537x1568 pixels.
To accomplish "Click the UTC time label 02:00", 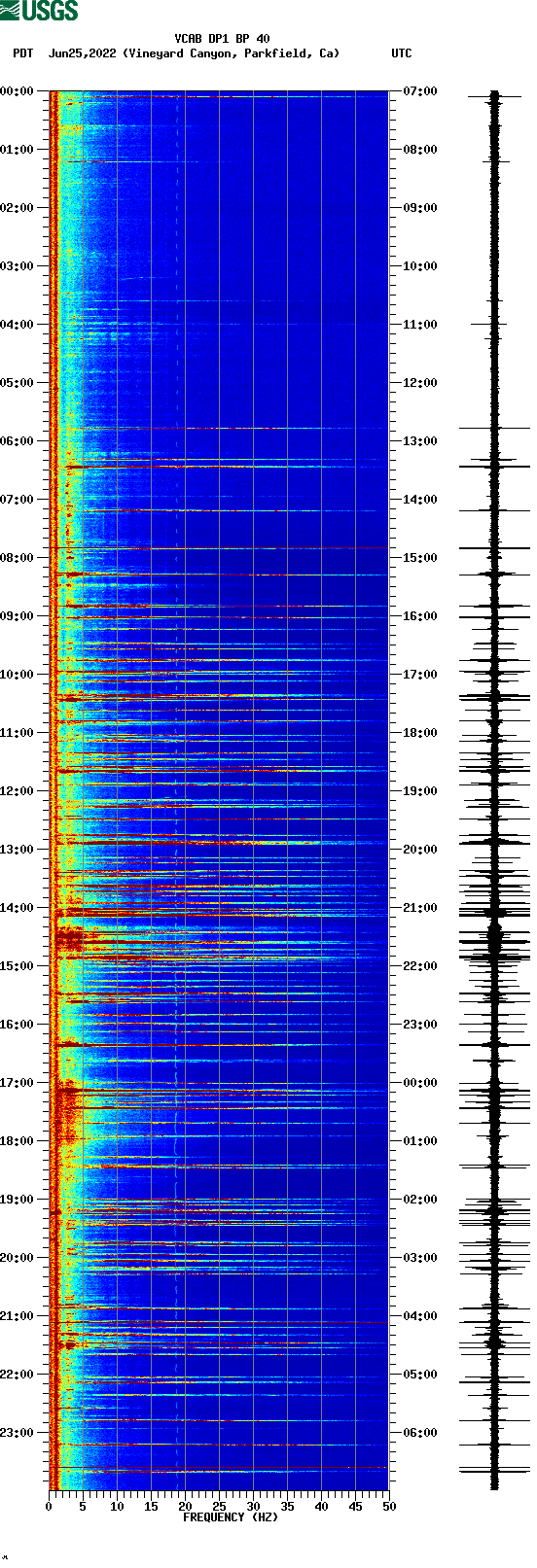I will [x=420, y=1200].
